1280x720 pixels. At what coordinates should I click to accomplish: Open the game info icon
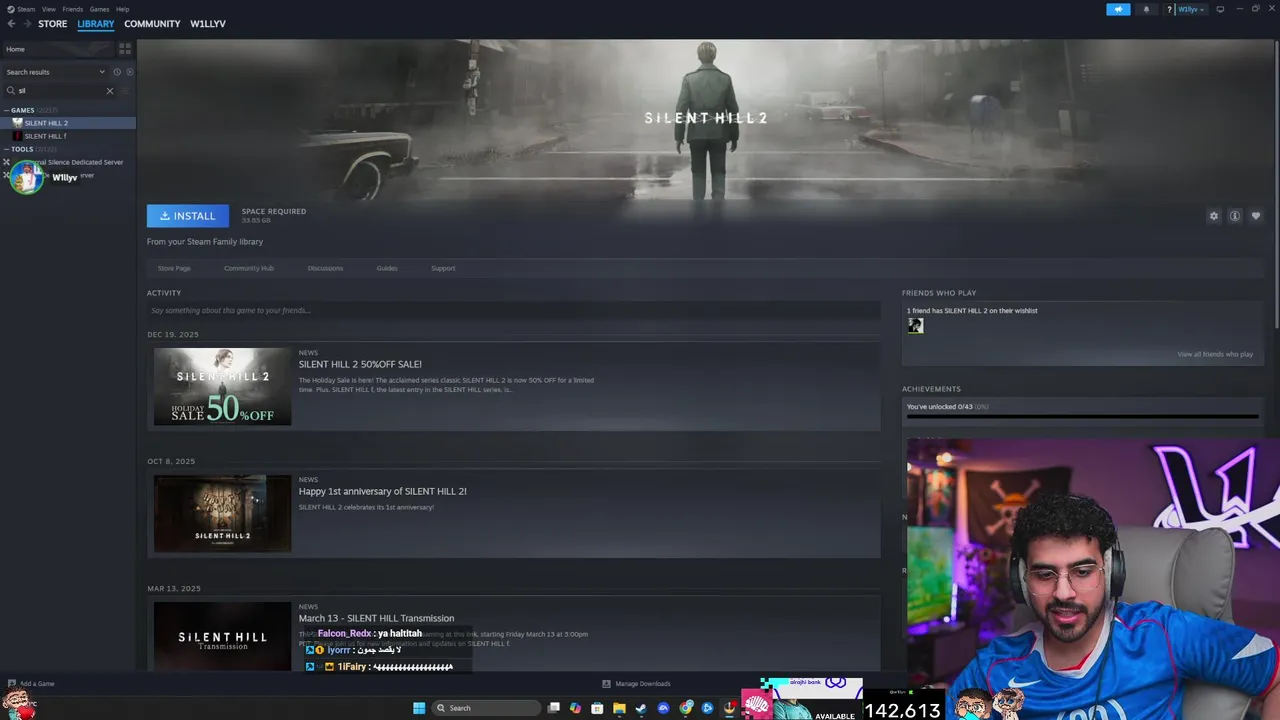[1235, 216]
